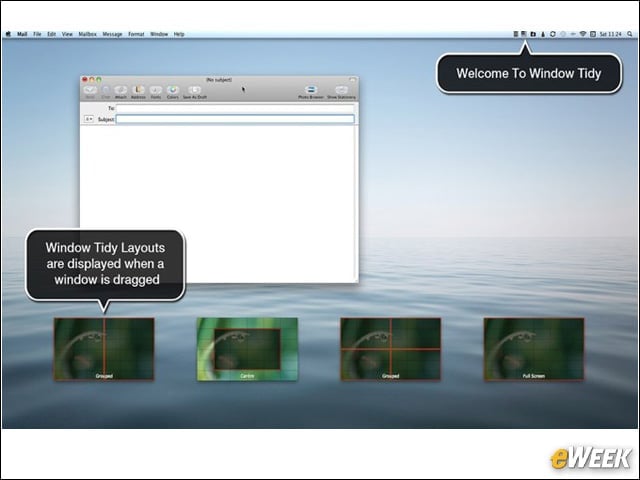Screen dimensions: 640x480
Task: Select the Full Screen layout thumbnail
Action: [534, 349]
